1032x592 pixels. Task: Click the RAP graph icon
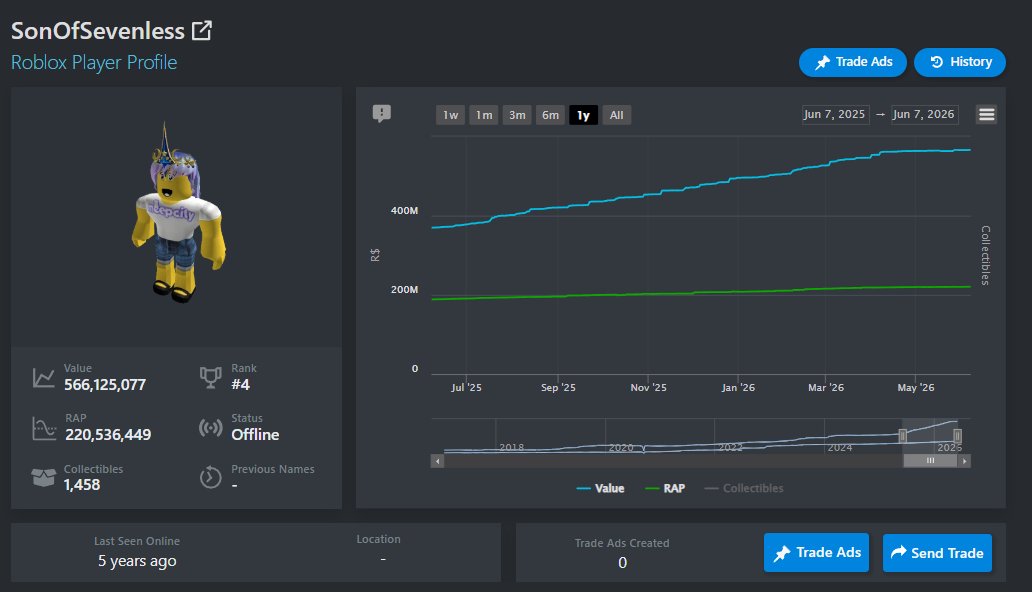click(x=44, y=428)
